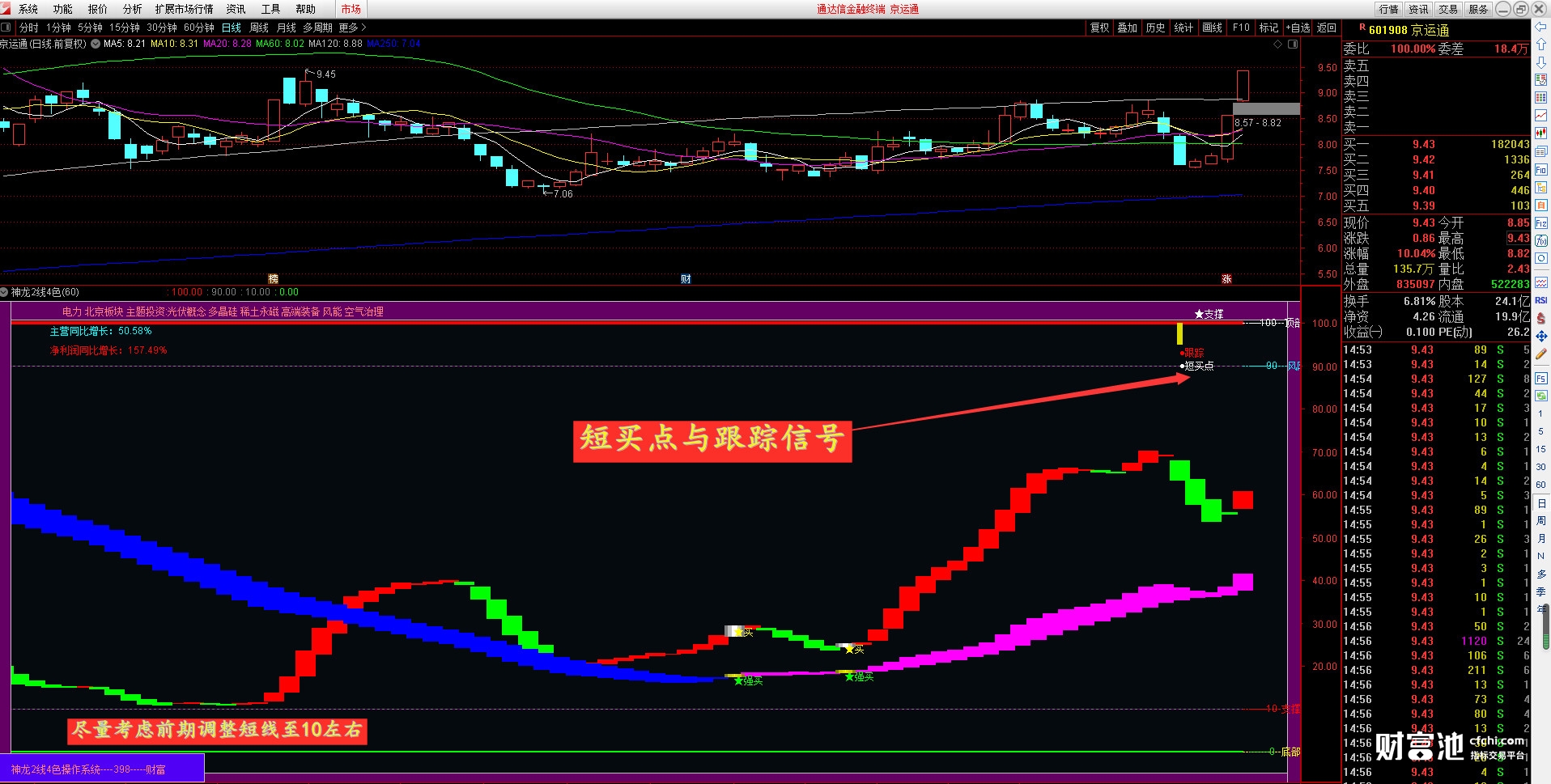The image size is (1551, 784).
Task: Open the intraday line chart icon
Action: click(x=1540, y=116)
